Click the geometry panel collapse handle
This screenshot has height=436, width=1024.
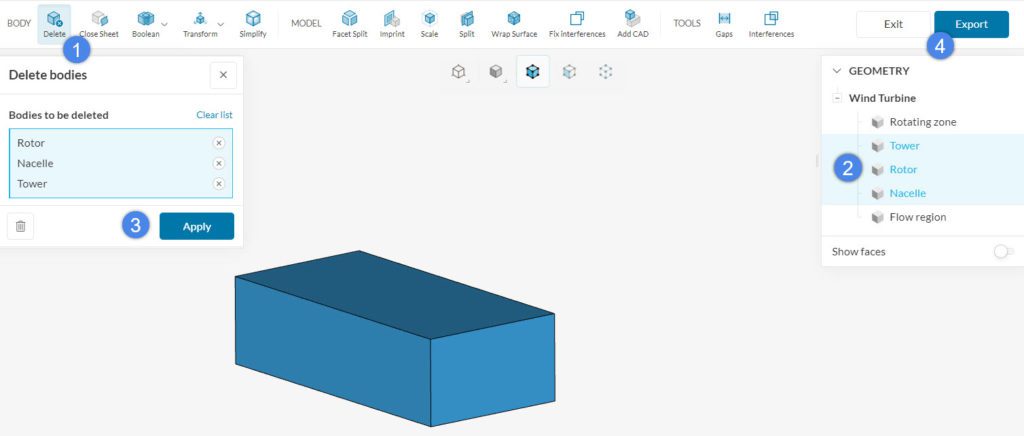coord(816,161)
